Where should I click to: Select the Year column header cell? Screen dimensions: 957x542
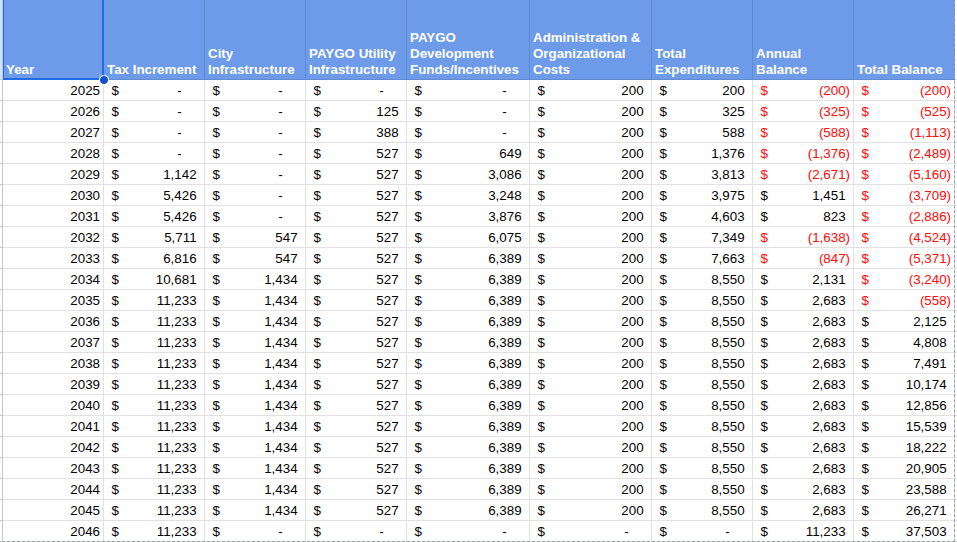pyautogui.click(x=53, y=40)
